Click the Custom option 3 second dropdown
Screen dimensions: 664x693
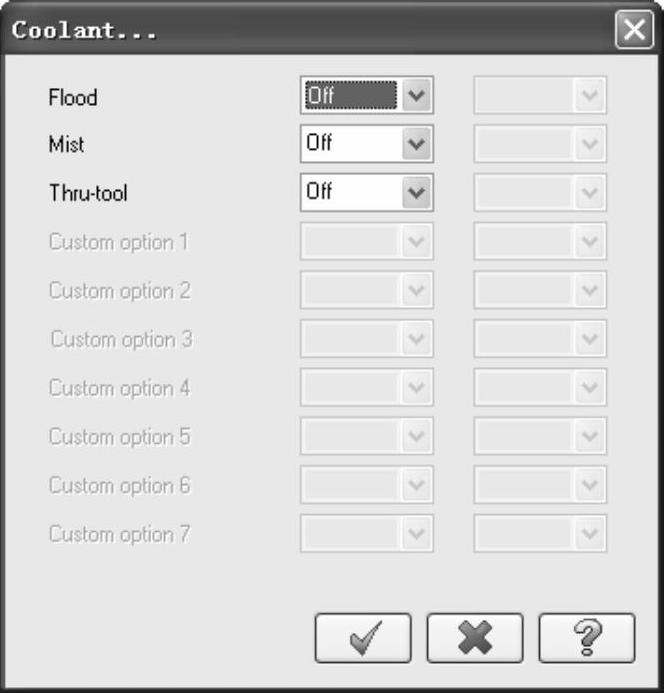540,339
